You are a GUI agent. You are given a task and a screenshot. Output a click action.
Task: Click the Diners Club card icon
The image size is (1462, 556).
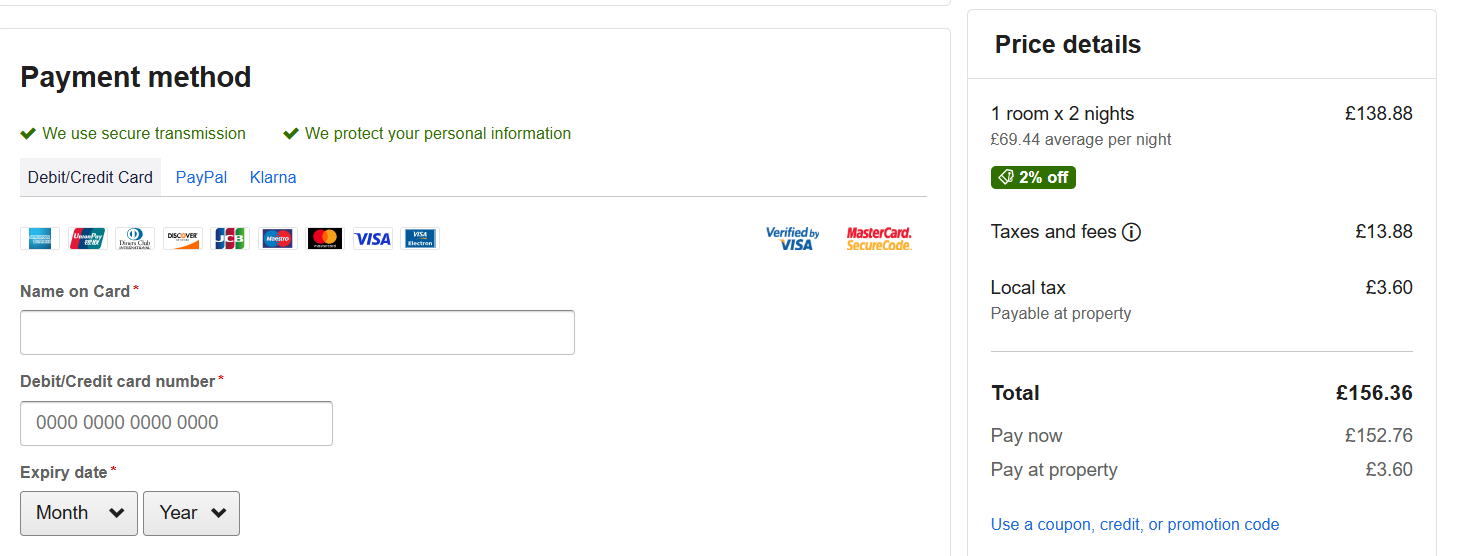135,239
